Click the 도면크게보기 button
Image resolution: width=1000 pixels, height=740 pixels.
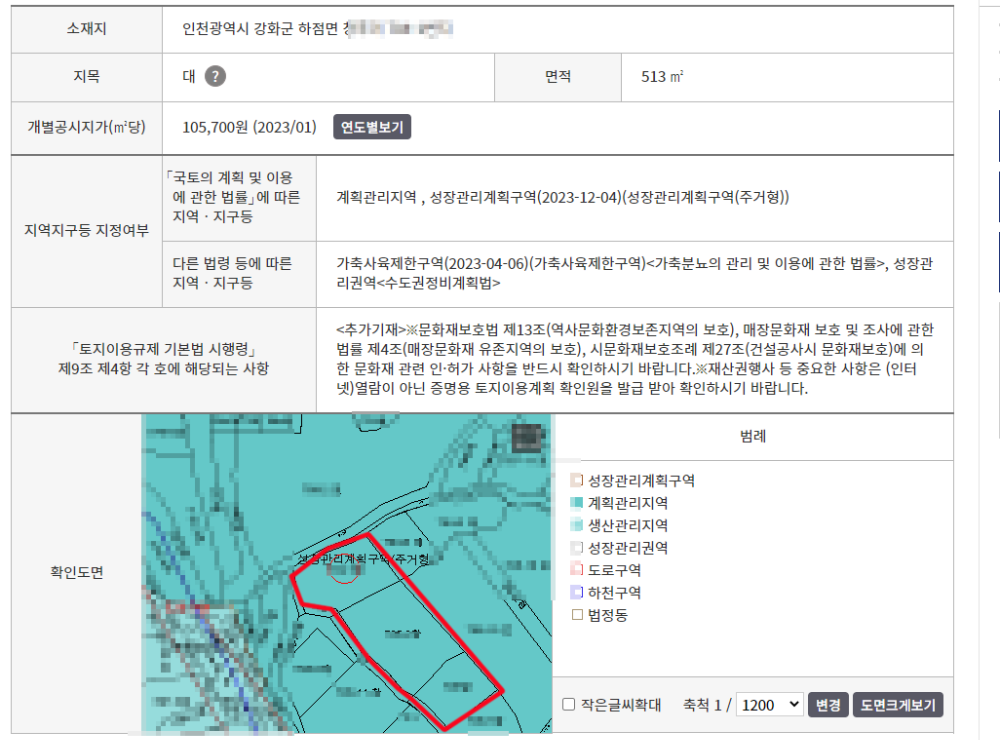pyautogui.click(x=899, y=705)
